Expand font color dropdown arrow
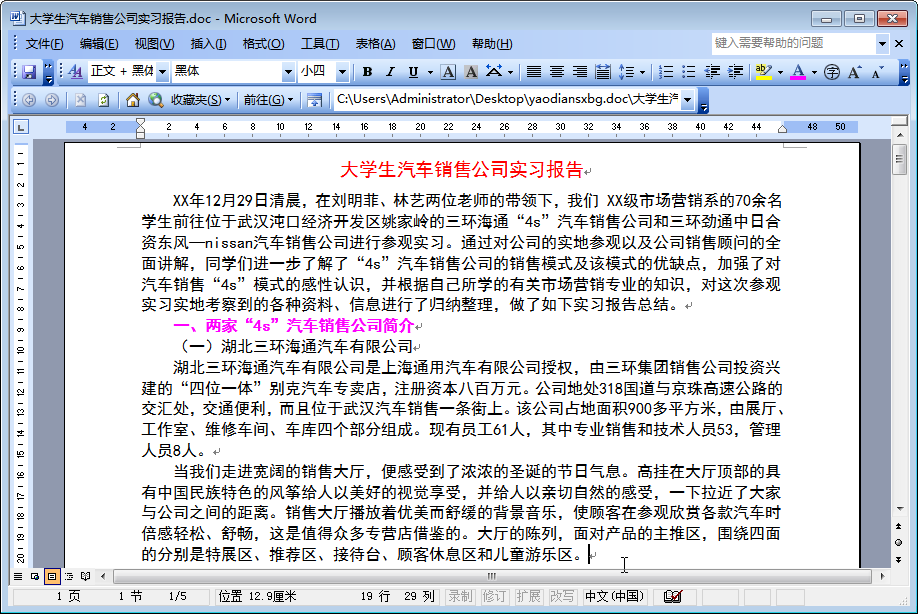 [814, 73]
